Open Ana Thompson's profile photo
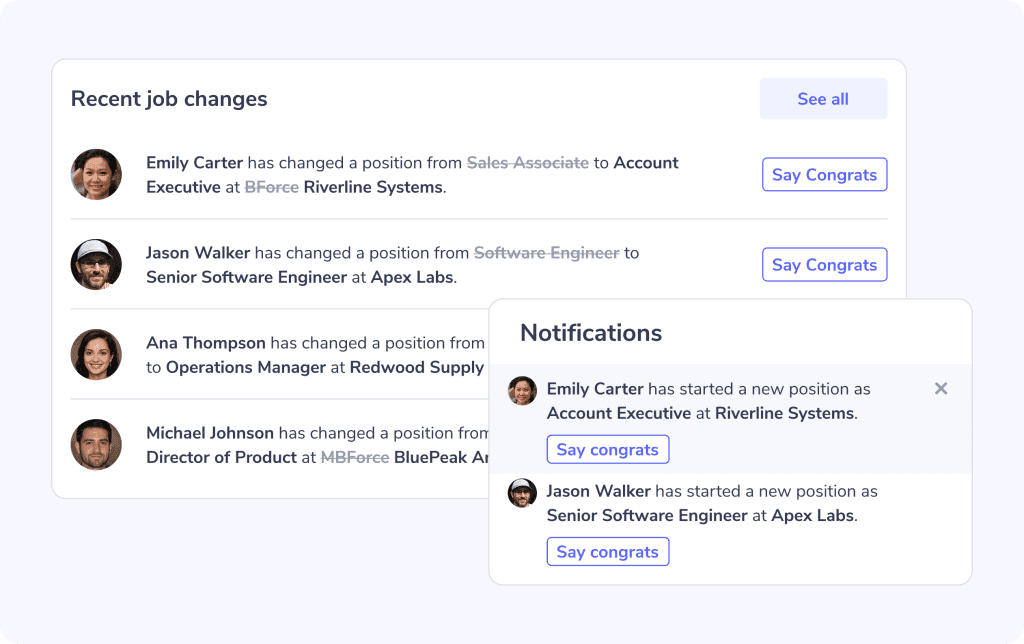1024x644 pixels. pyautogui.click(x=96, y=355)
